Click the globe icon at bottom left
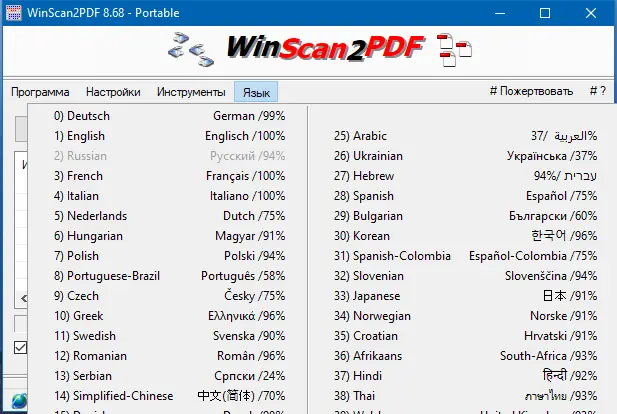The image size is (617, 414). (x=19, y=401)
